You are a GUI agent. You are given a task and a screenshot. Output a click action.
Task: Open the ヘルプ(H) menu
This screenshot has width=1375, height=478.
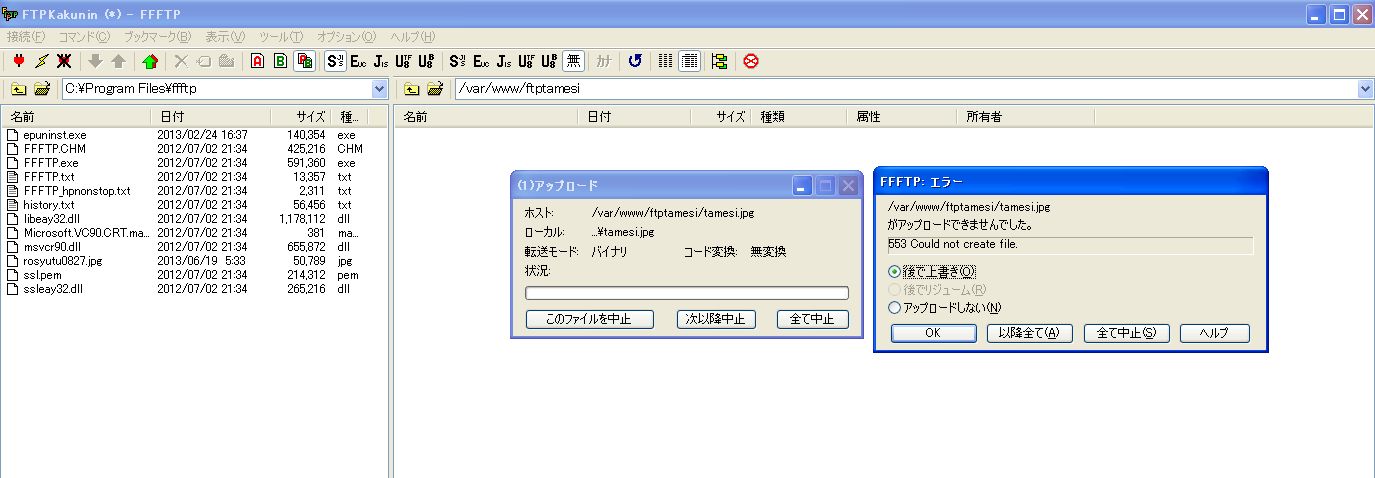pyautogui.click(x=412, y=37)
